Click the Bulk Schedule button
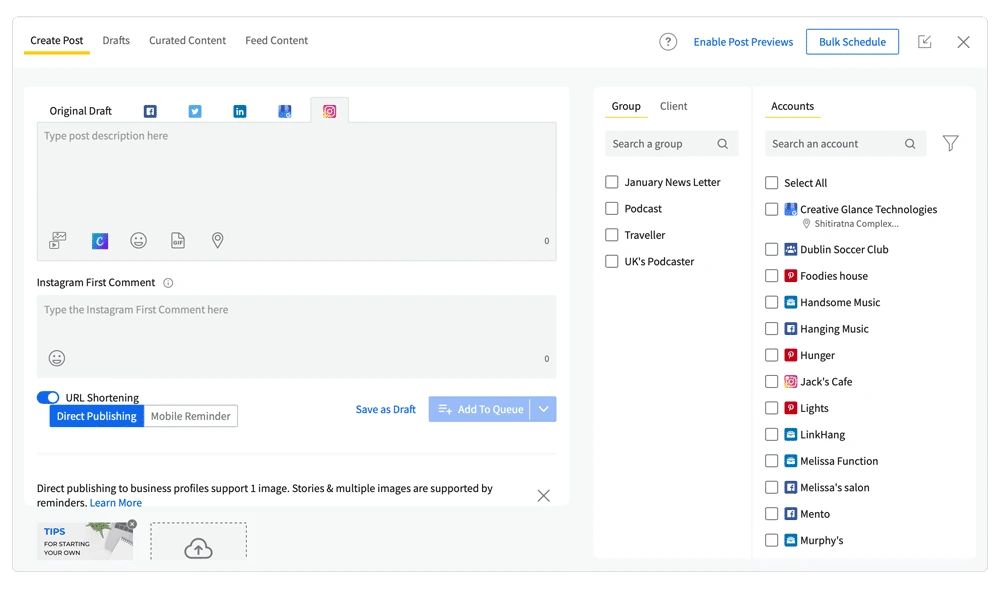This screenshot has width=1000, height=593. [x=852, y=42]
